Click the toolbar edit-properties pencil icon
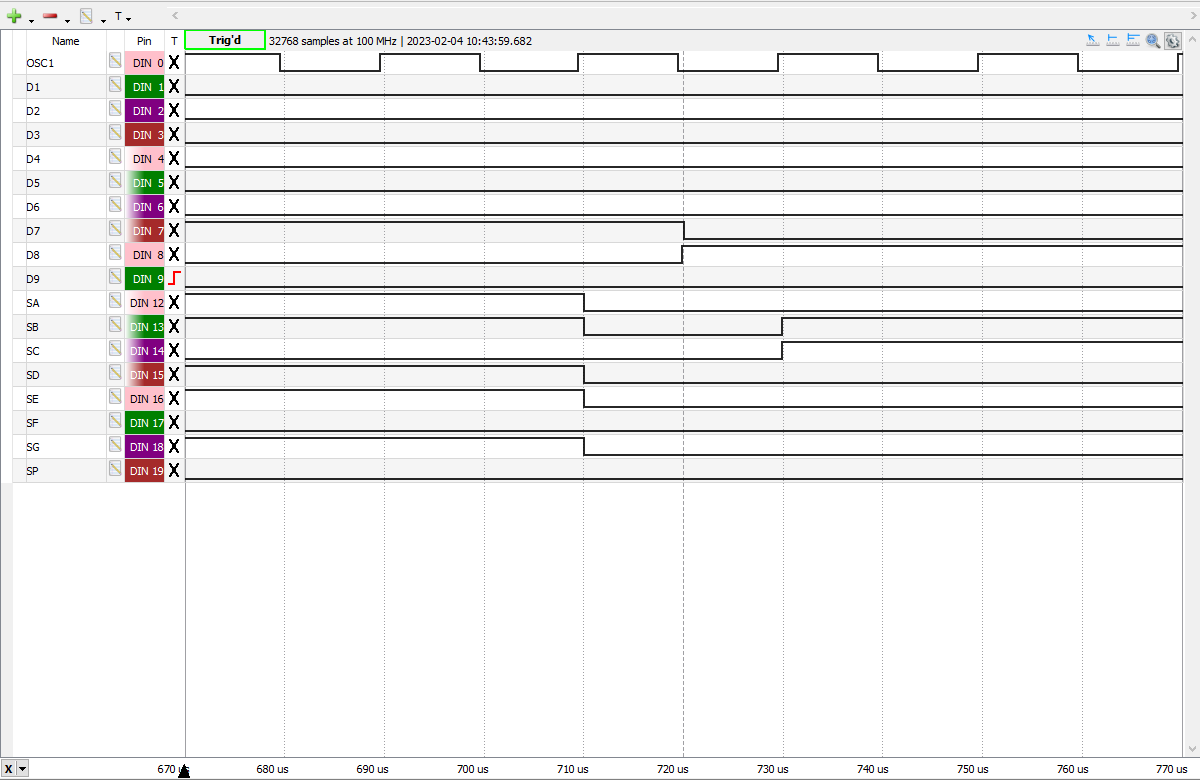The width and height of the screenshot is (1200, 780). click(86, 17)
